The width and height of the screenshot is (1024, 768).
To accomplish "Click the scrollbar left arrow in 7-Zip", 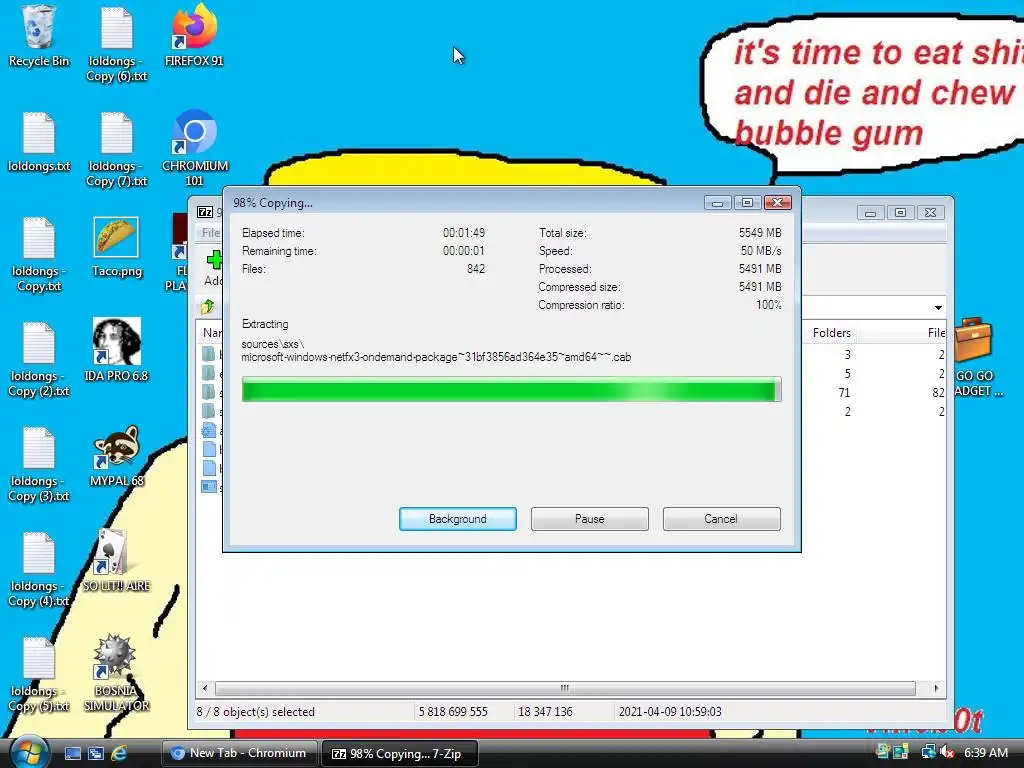I will [x=205, y=688].
